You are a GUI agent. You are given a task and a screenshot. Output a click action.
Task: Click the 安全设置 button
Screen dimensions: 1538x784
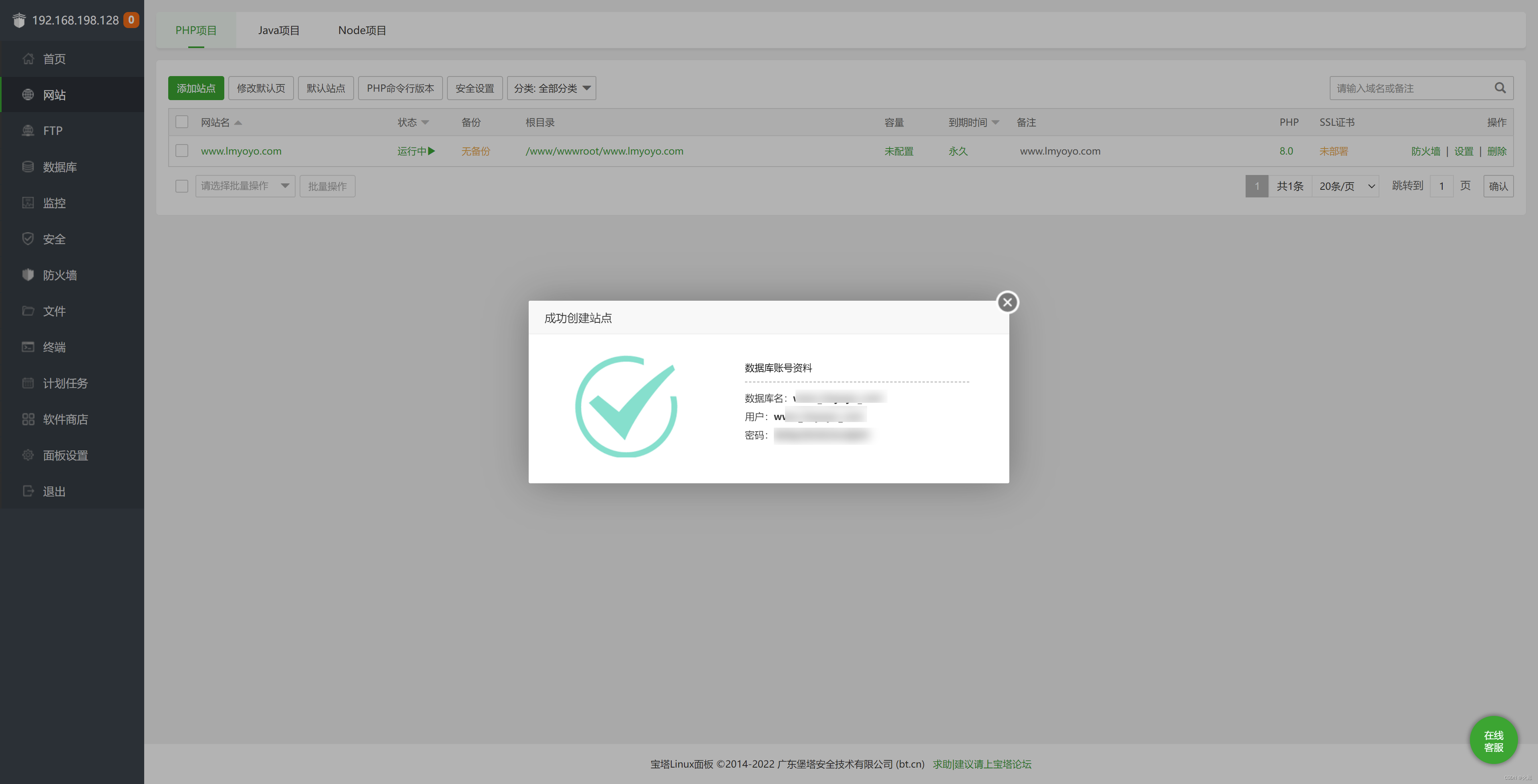click(x=475, y=88)
